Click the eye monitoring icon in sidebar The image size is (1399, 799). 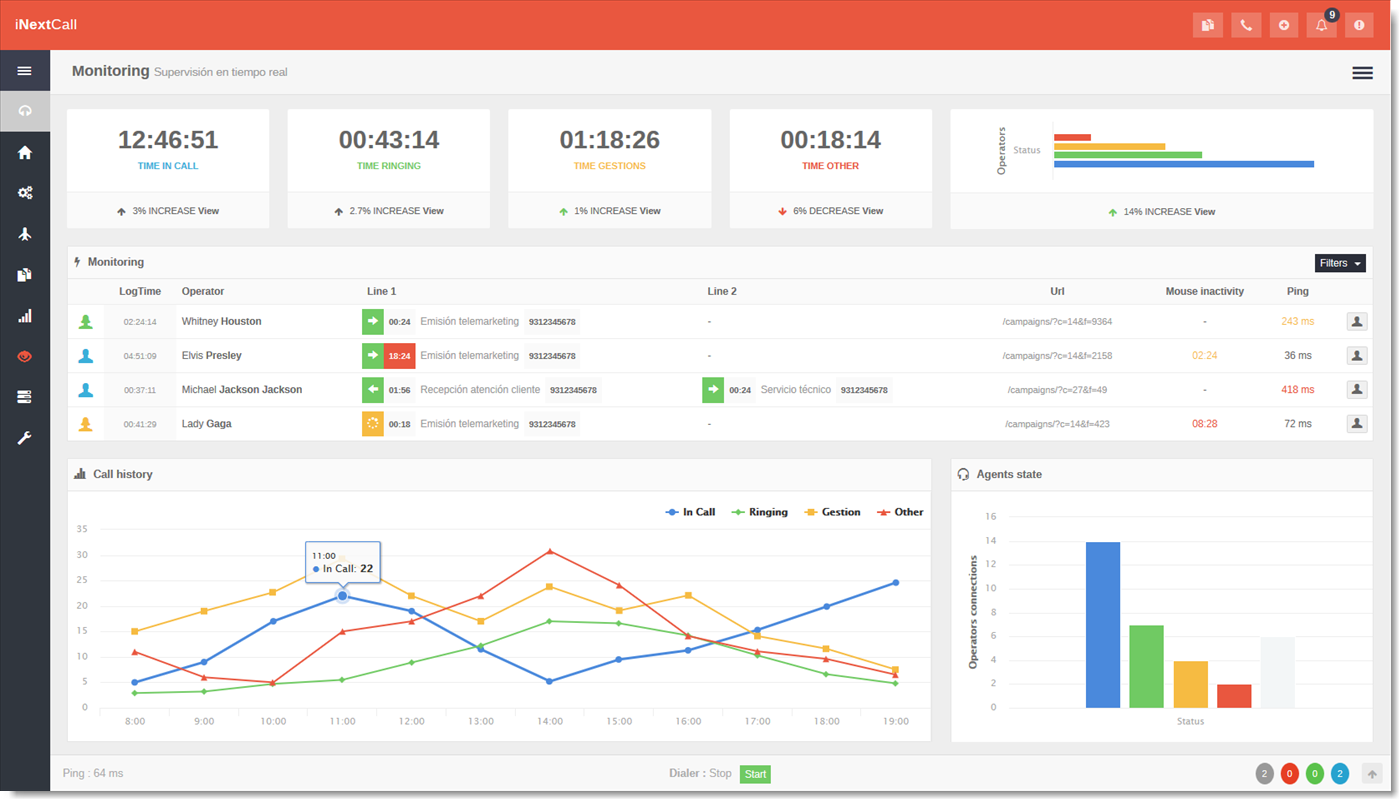click(x=25, y=357)
